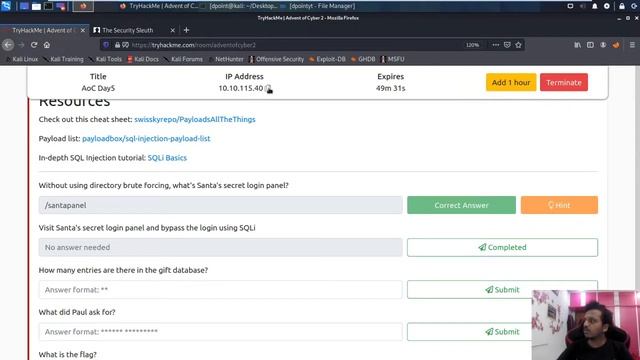Open the browser home page icon
Viewport: 640px width, 360px height.
point(47,45)
